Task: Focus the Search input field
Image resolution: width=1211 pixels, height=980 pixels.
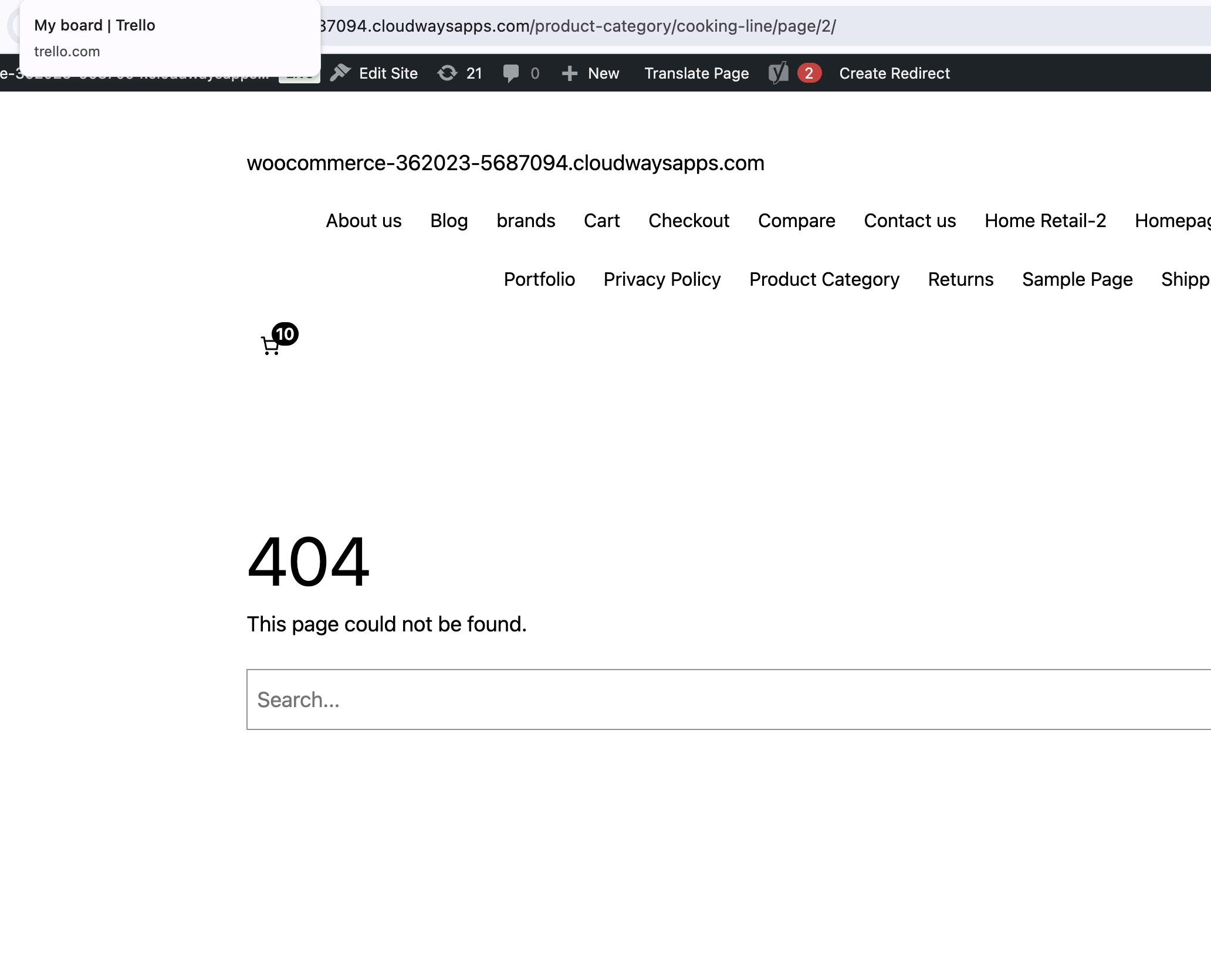Action: (x=728, y=699)
